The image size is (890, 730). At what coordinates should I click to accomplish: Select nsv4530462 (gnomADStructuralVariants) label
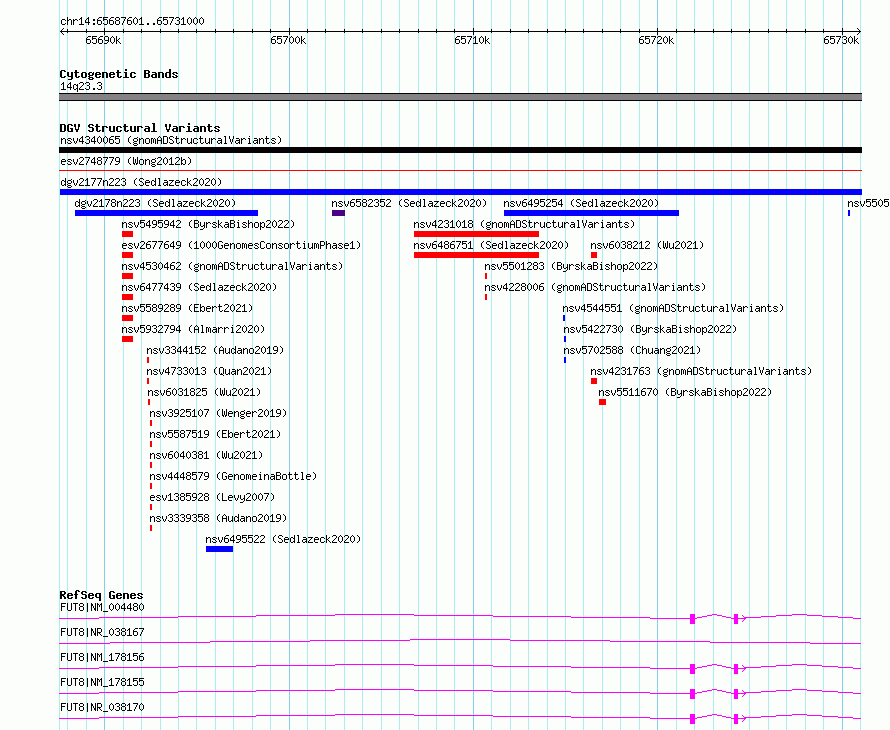pyautogui.click(x=232, y=266)
